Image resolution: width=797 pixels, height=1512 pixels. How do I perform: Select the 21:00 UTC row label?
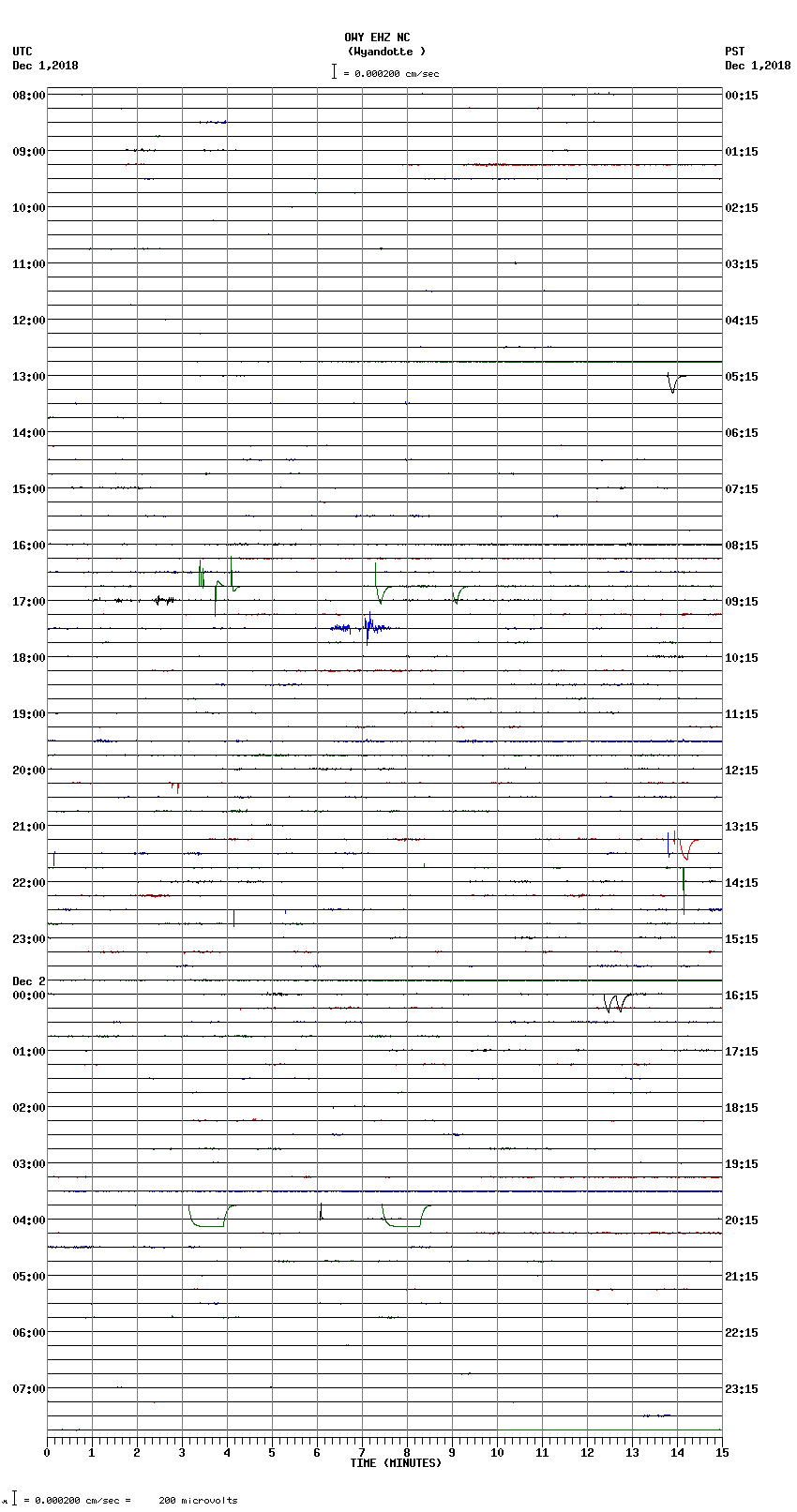pyautogui.click(x=29, y=827)
